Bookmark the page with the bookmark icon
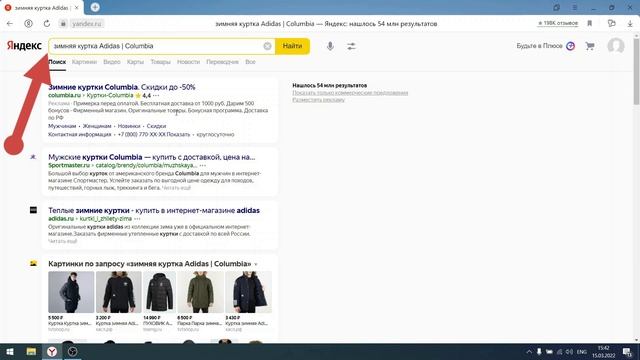The height and width of the screenshot is (360, 640). click(x=589, y=24)
